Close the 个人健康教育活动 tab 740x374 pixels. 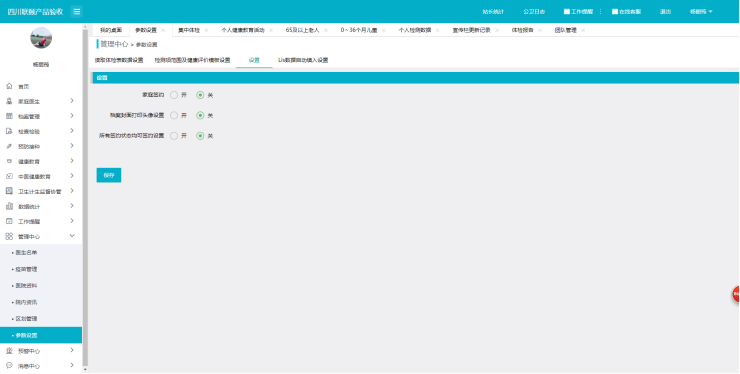[271, 30]
